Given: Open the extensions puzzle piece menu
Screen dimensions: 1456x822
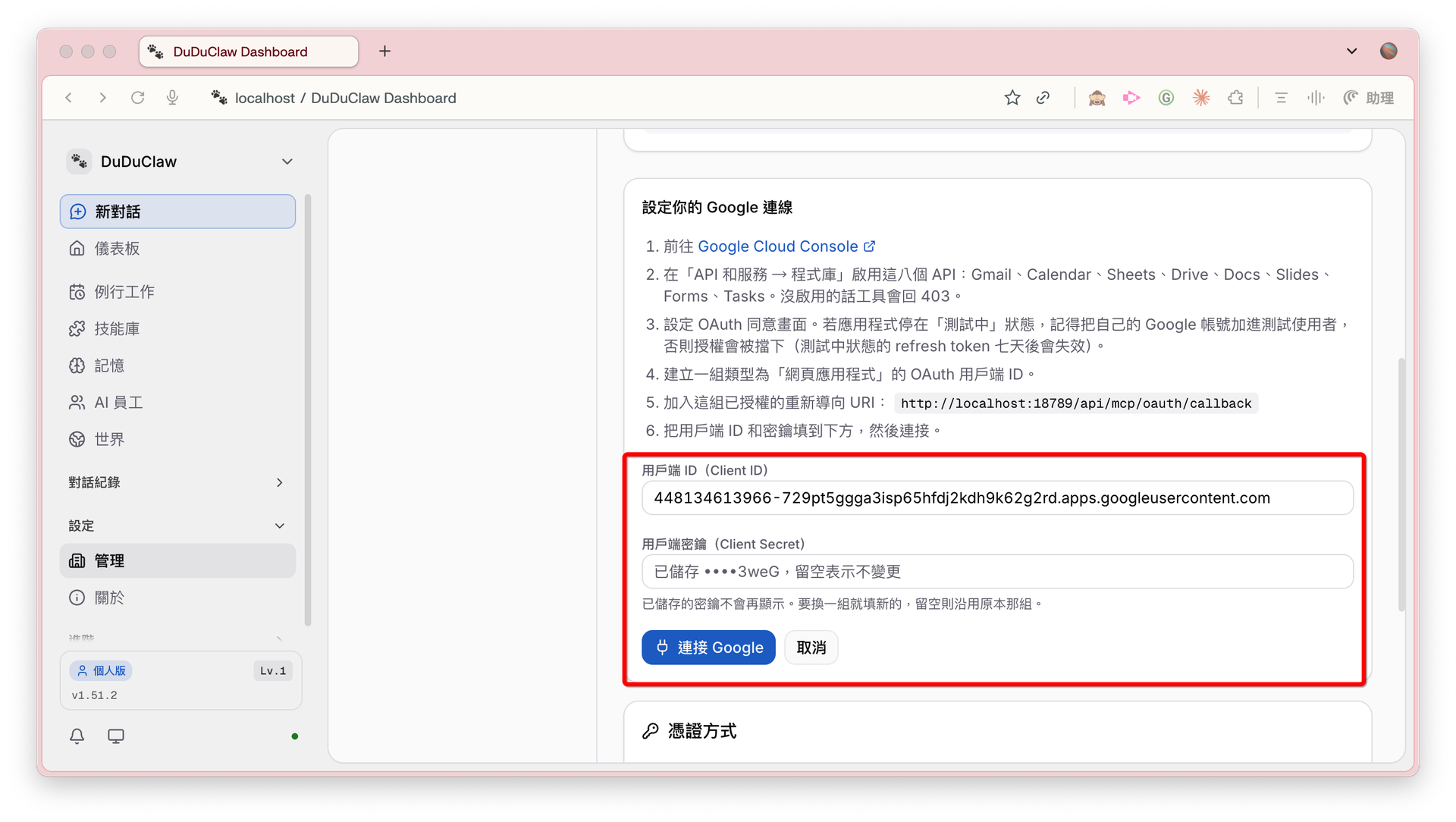Looking at the screenshot, I should [x=1235, y=98].
